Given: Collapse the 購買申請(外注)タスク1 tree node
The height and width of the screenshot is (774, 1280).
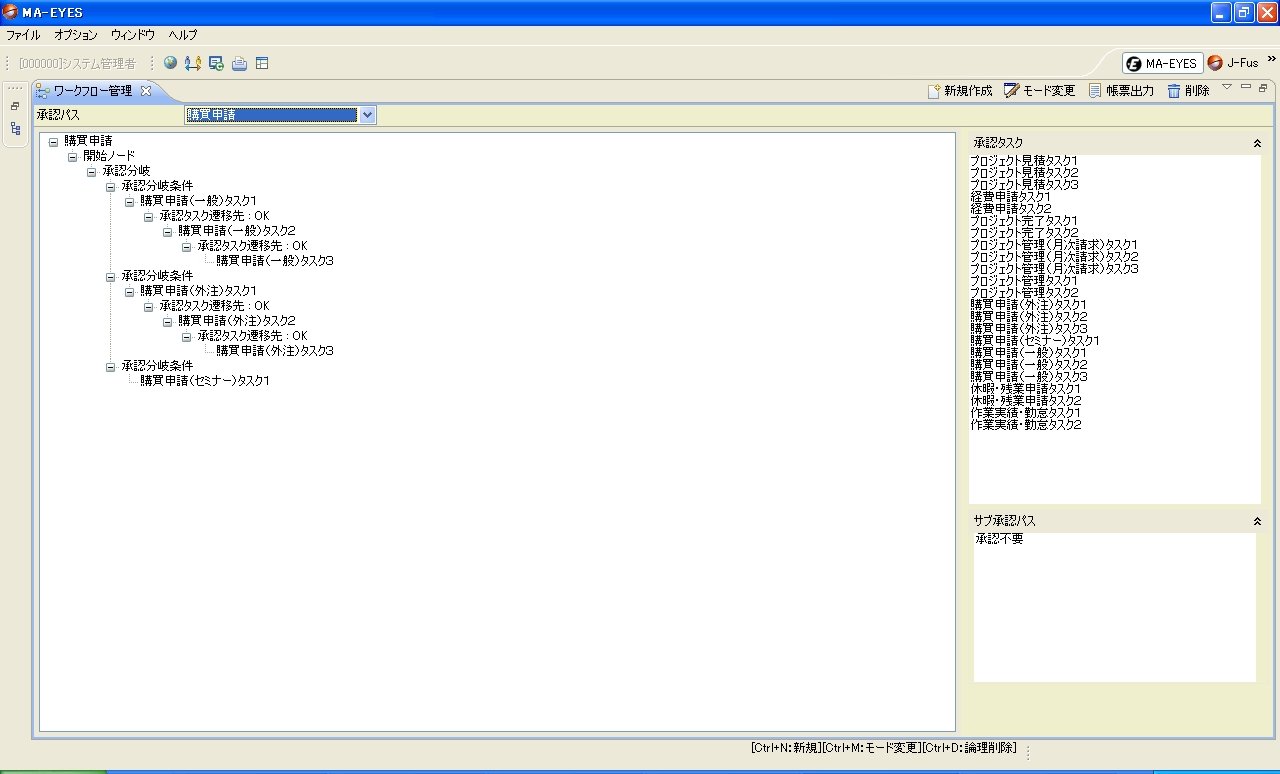Looking at the screenshot, I should [130, 291].
